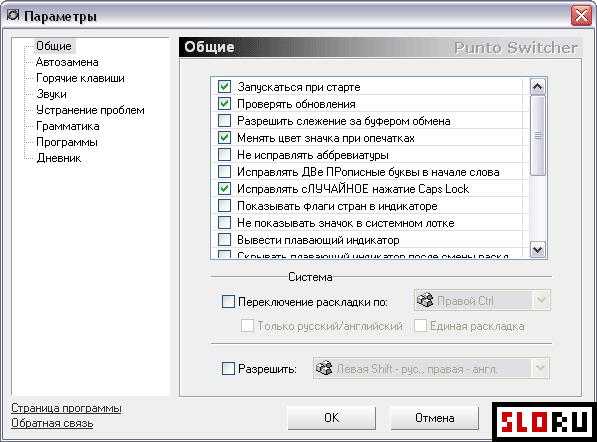
Task: Click the Punto Switcher icon in title bar
Action: click(13, 15)
